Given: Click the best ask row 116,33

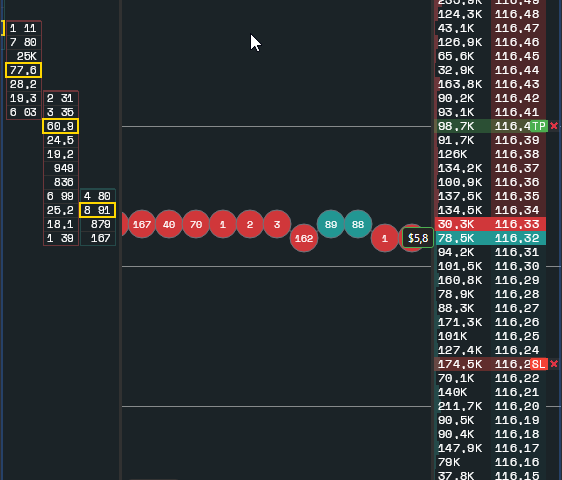Looking at the screenshot, I should [x=490, y=224].
